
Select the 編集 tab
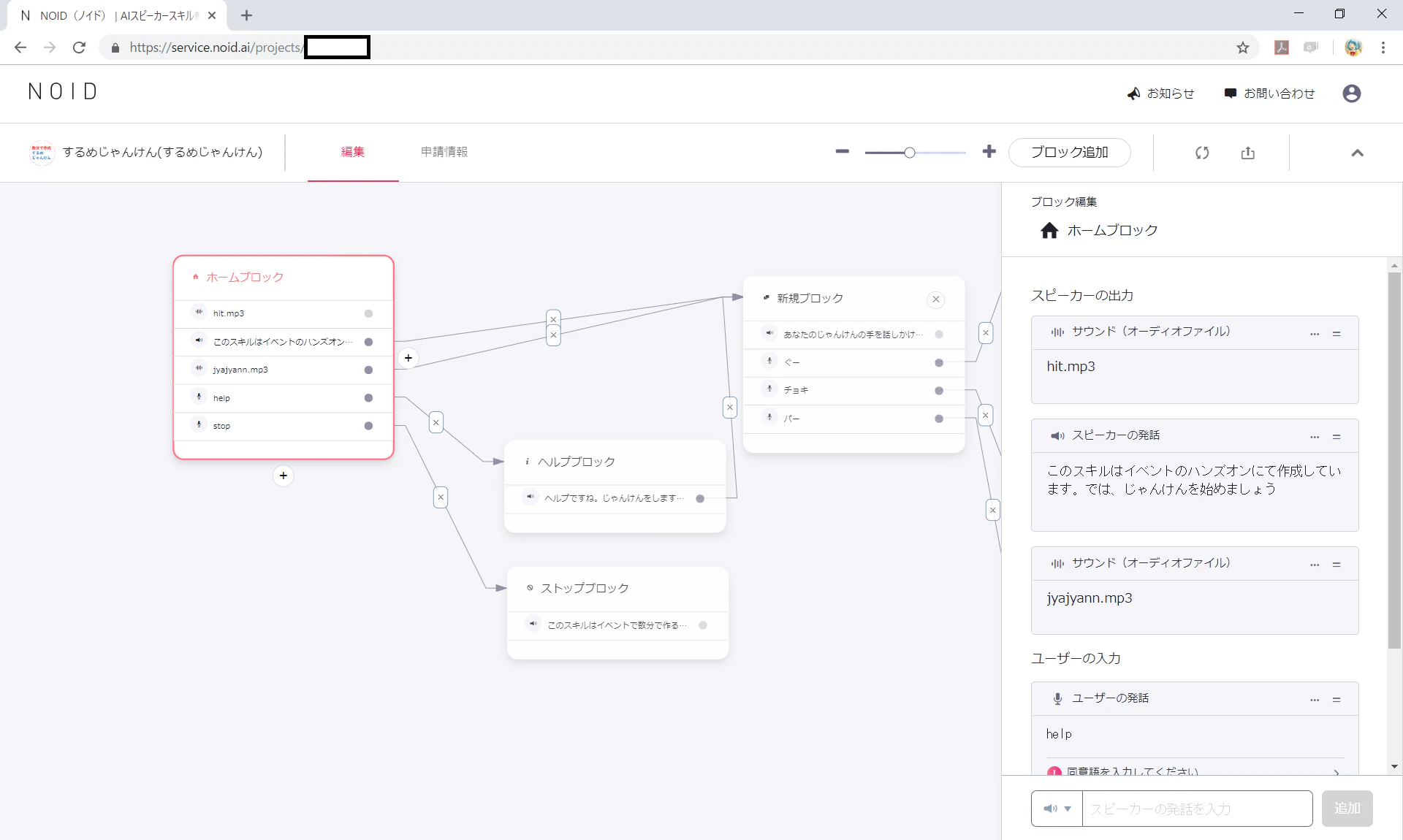(353, 152)
